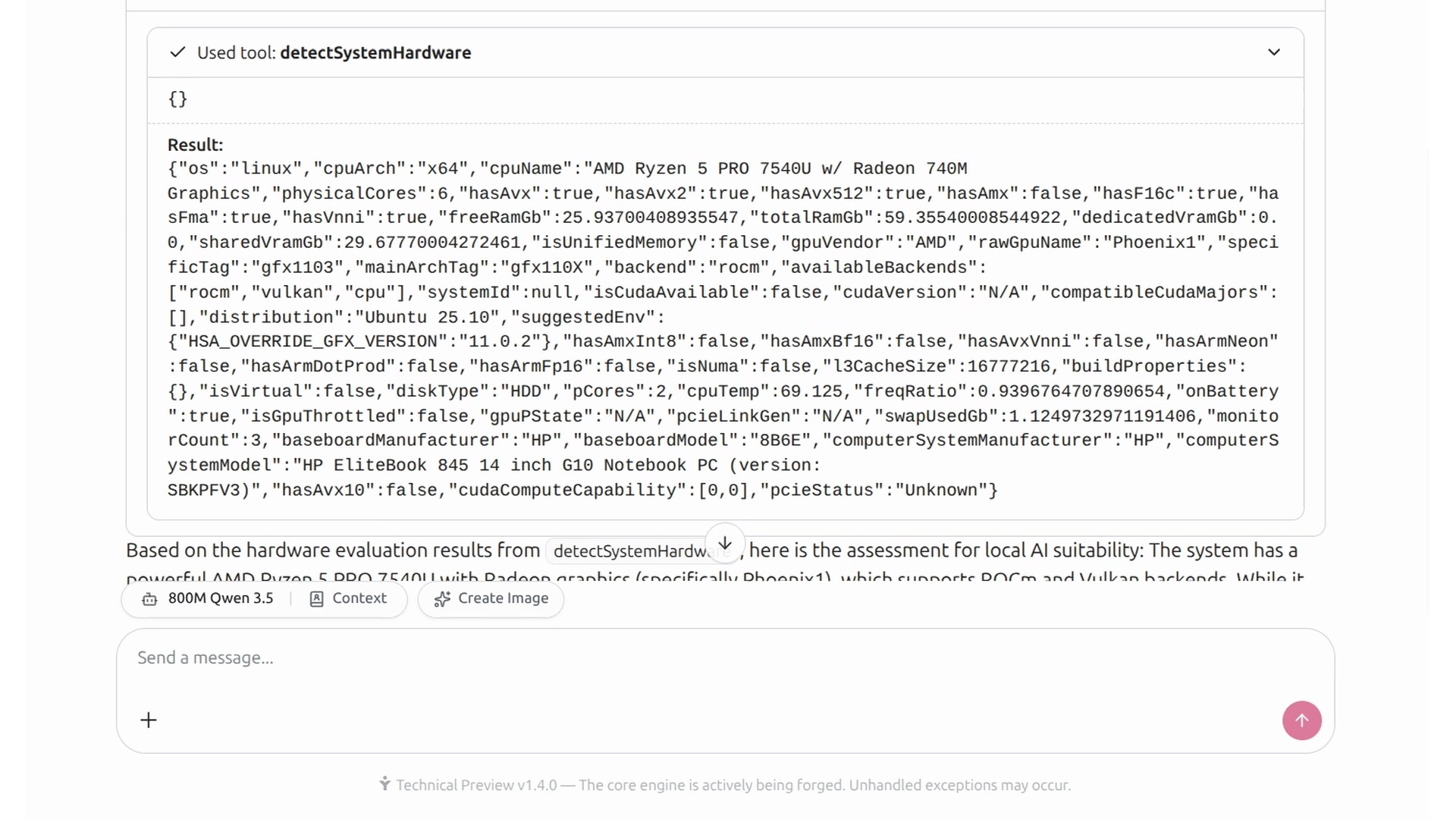Click the Context book icon
The width and height of the screenshot is (1456, 819).
317,599
